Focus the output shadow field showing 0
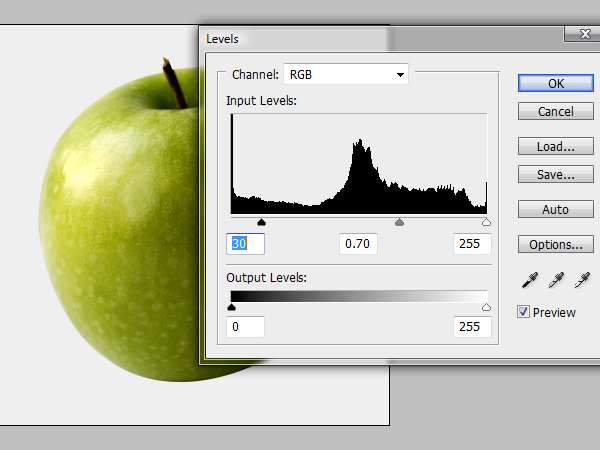The height and width of the screenshot is (450, 600). [x=245, y=327]
